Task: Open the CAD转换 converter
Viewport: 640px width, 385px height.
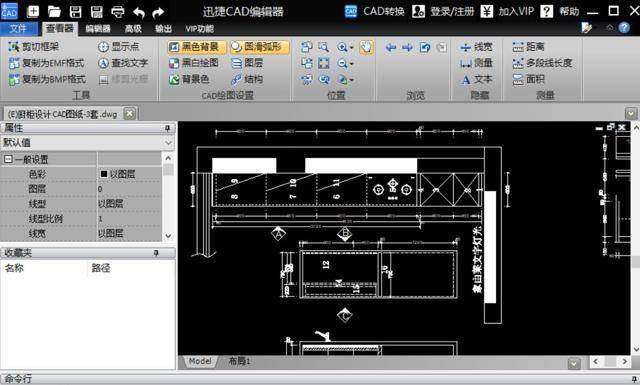Action: click(374, 11)
